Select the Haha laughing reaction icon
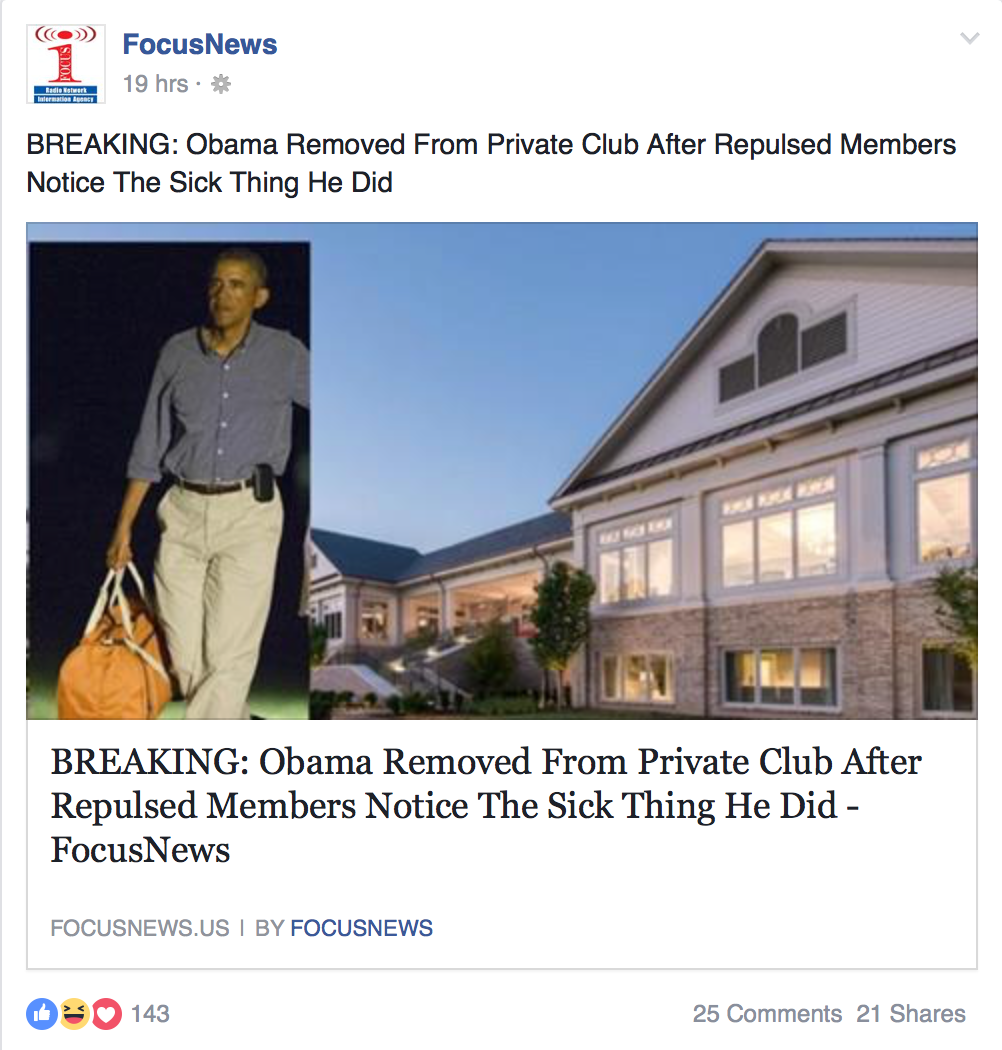Screen dimensions: 1002x1050 [x=74, y=1014]
